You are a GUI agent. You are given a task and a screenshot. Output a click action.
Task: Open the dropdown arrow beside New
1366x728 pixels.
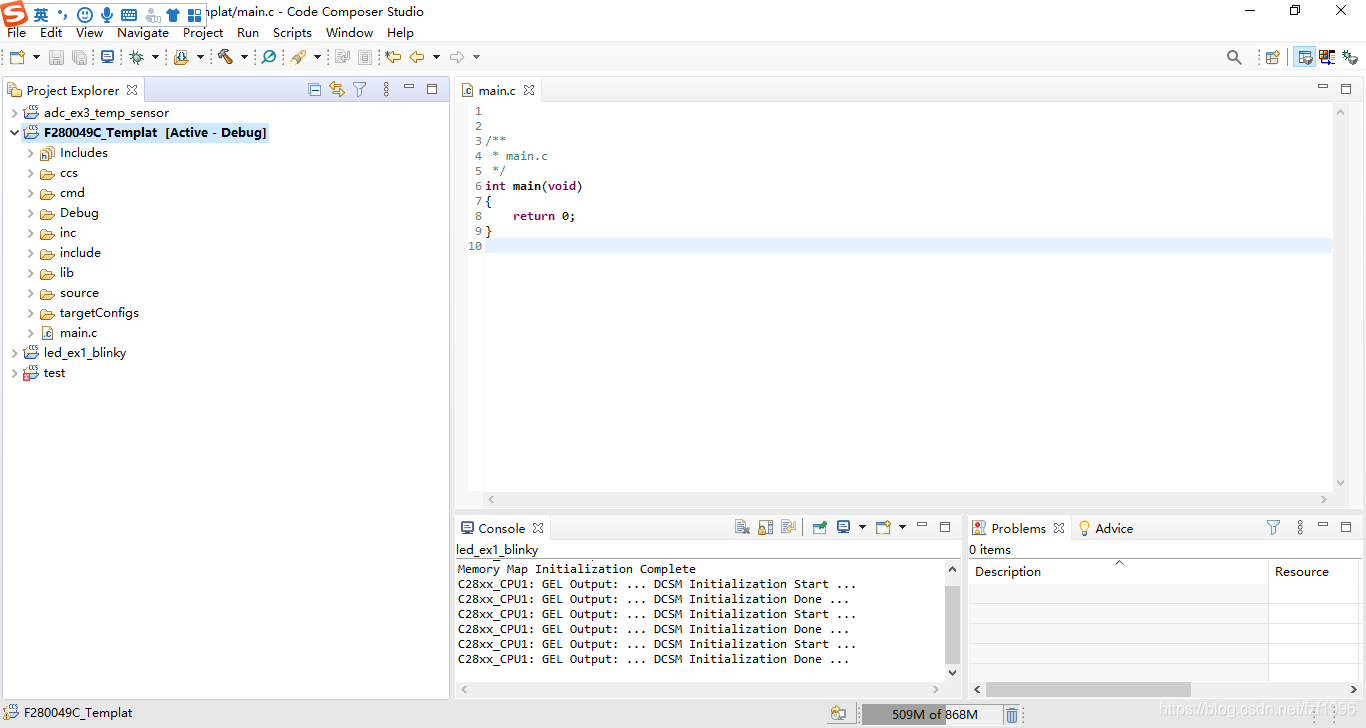37,57
